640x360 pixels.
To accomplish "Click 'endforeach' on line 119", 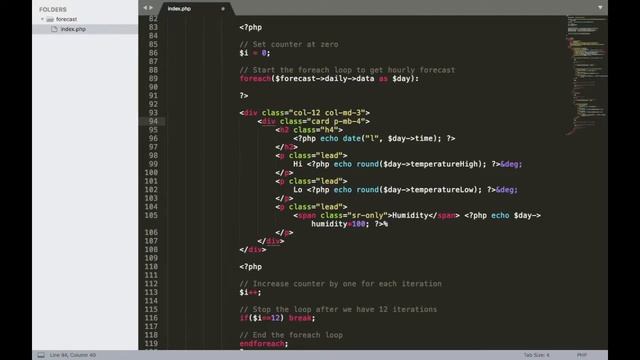I will click(262, 344).
